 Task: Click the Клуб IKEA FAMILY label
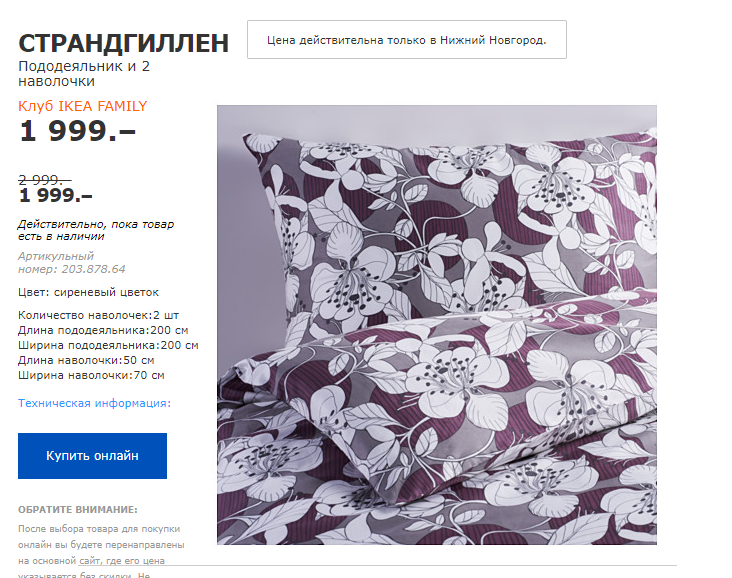pos(83,106)
